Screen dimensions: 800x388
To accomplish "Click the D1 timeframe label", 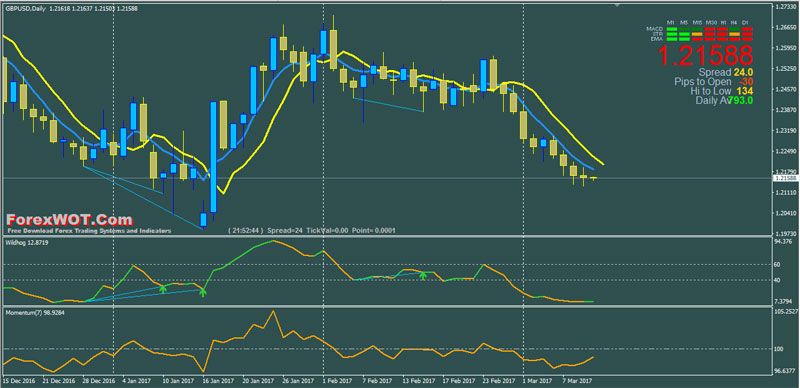I will (x=745, y=22).
